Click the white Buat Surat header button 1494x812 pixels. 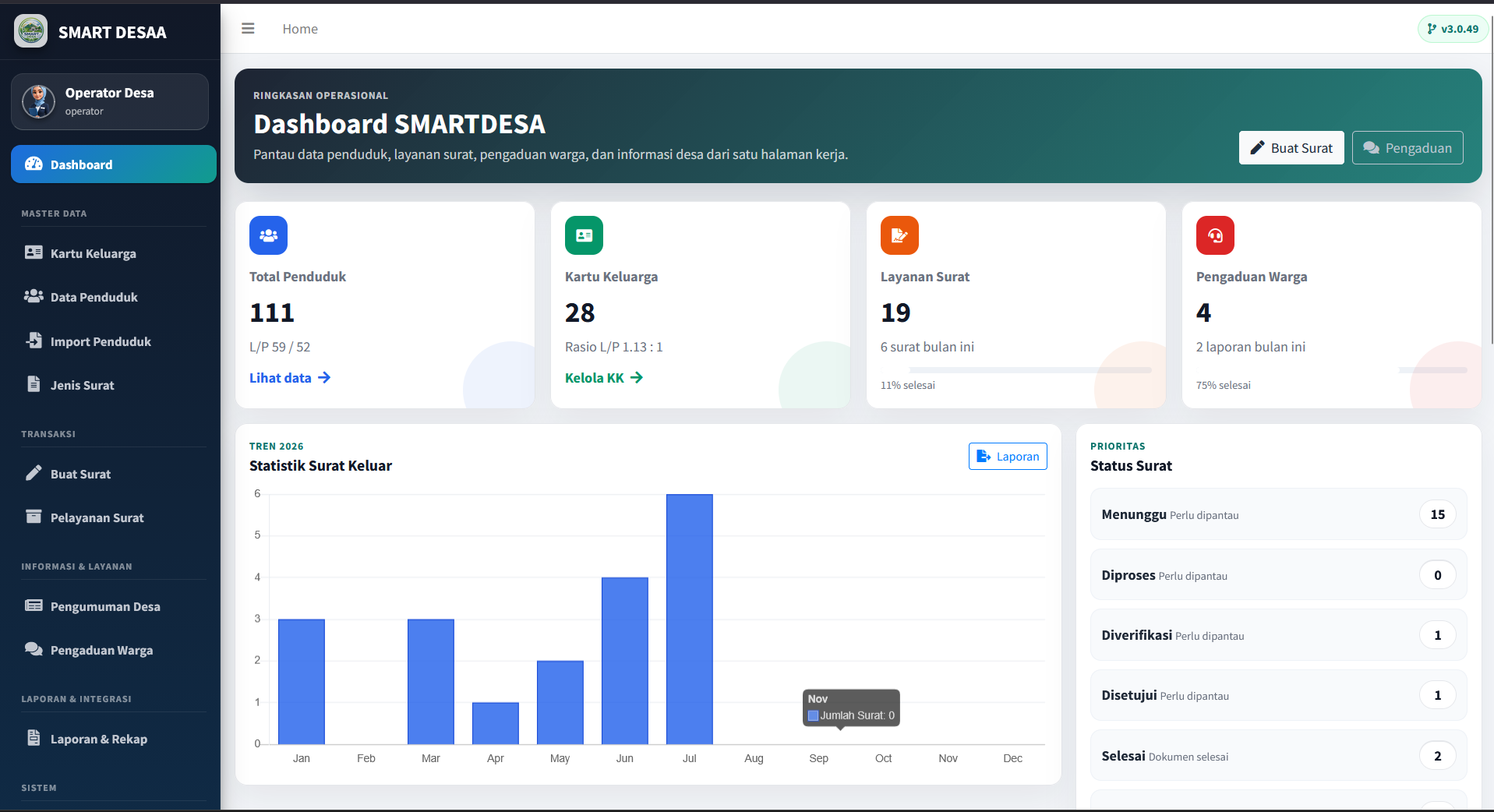click(x=1291, y=148)
